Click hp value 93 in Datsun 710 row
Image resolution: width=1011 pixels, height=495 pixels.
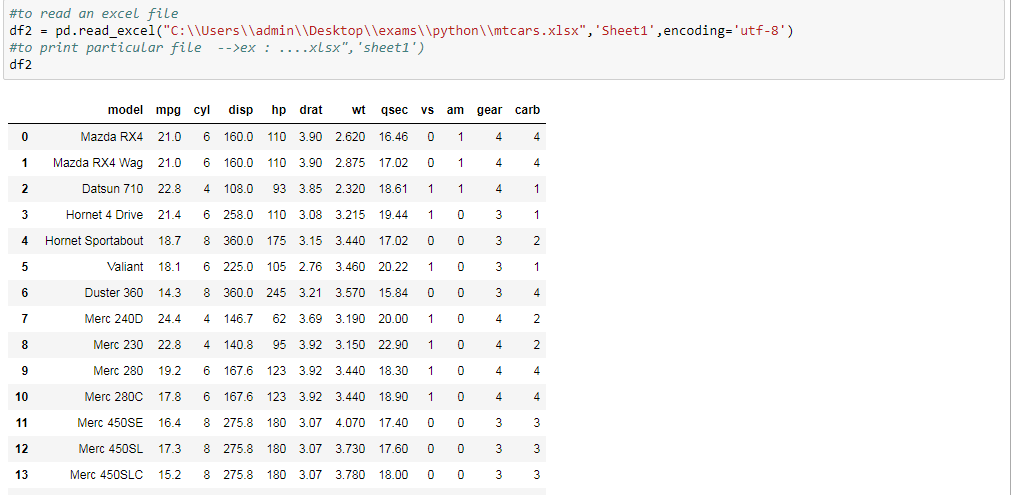279,189
